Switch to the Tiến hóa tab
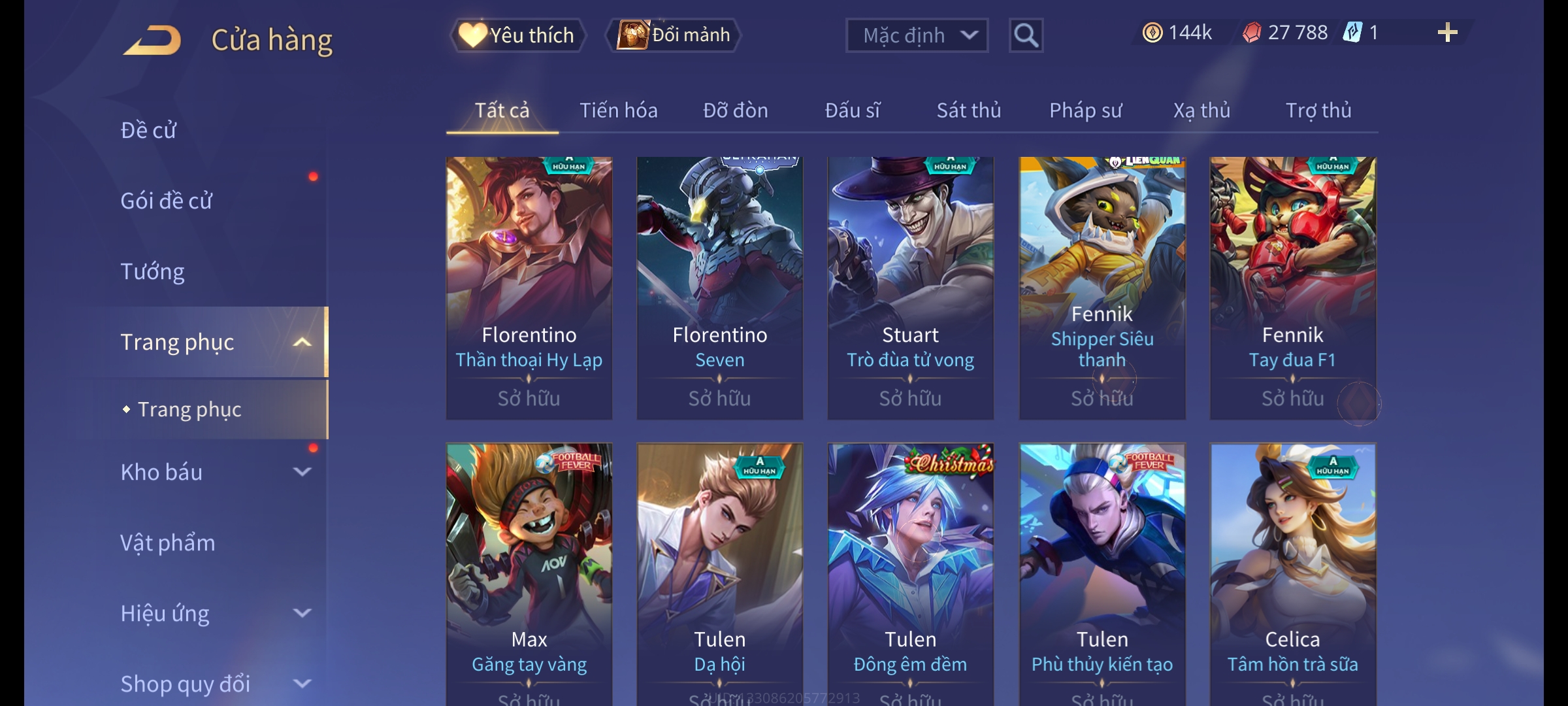 pyautogui.click(x=619, y=110)
